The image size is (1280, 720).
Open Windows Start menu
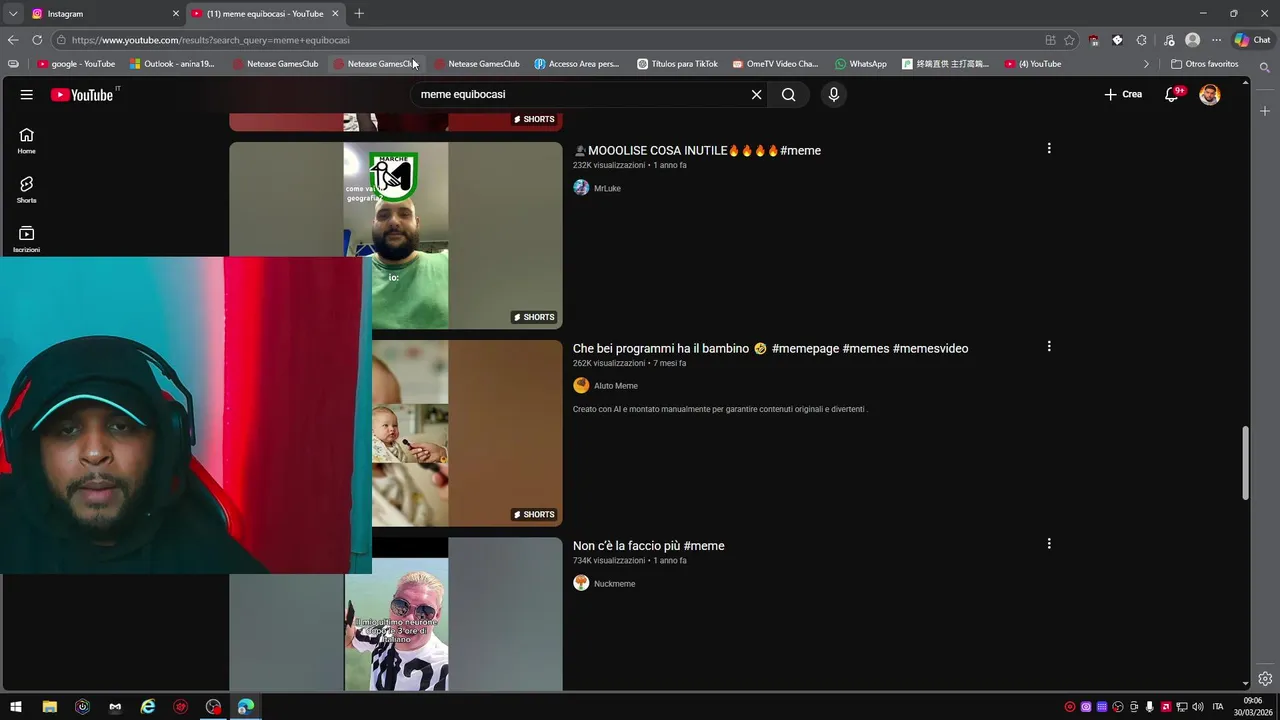(16, 707)
